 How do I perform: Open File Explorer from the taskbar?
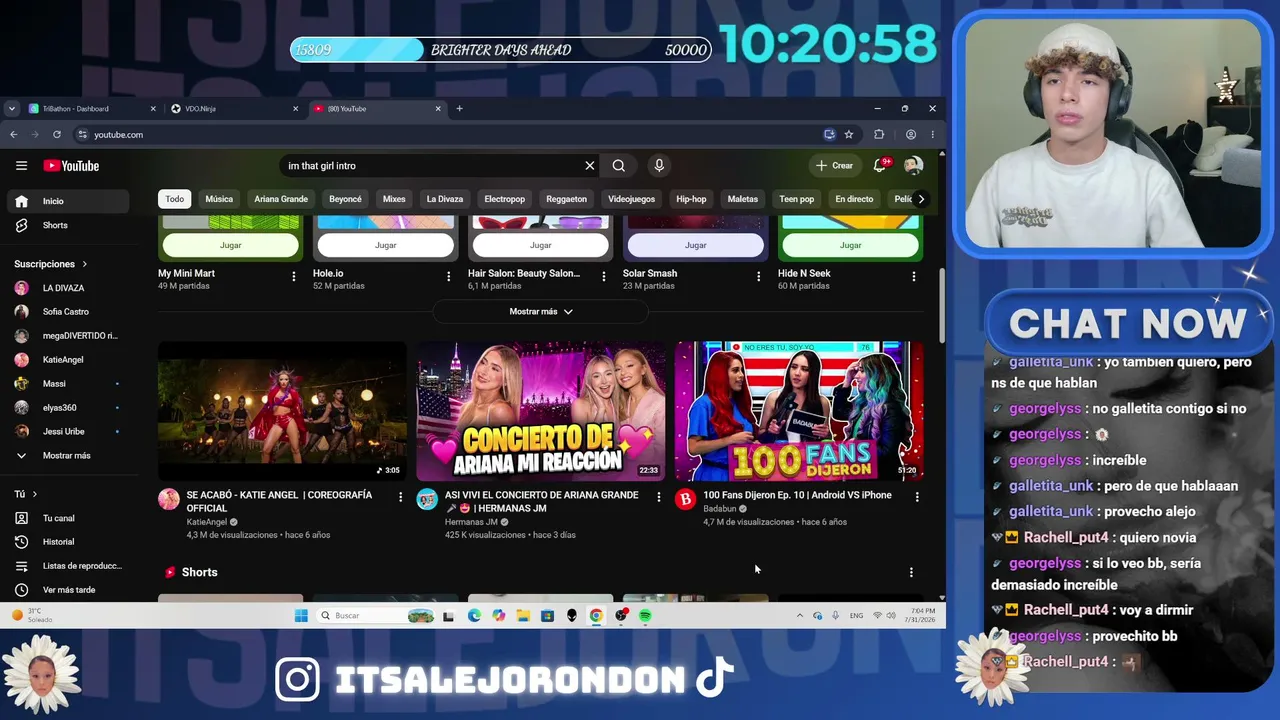point(523,616)
